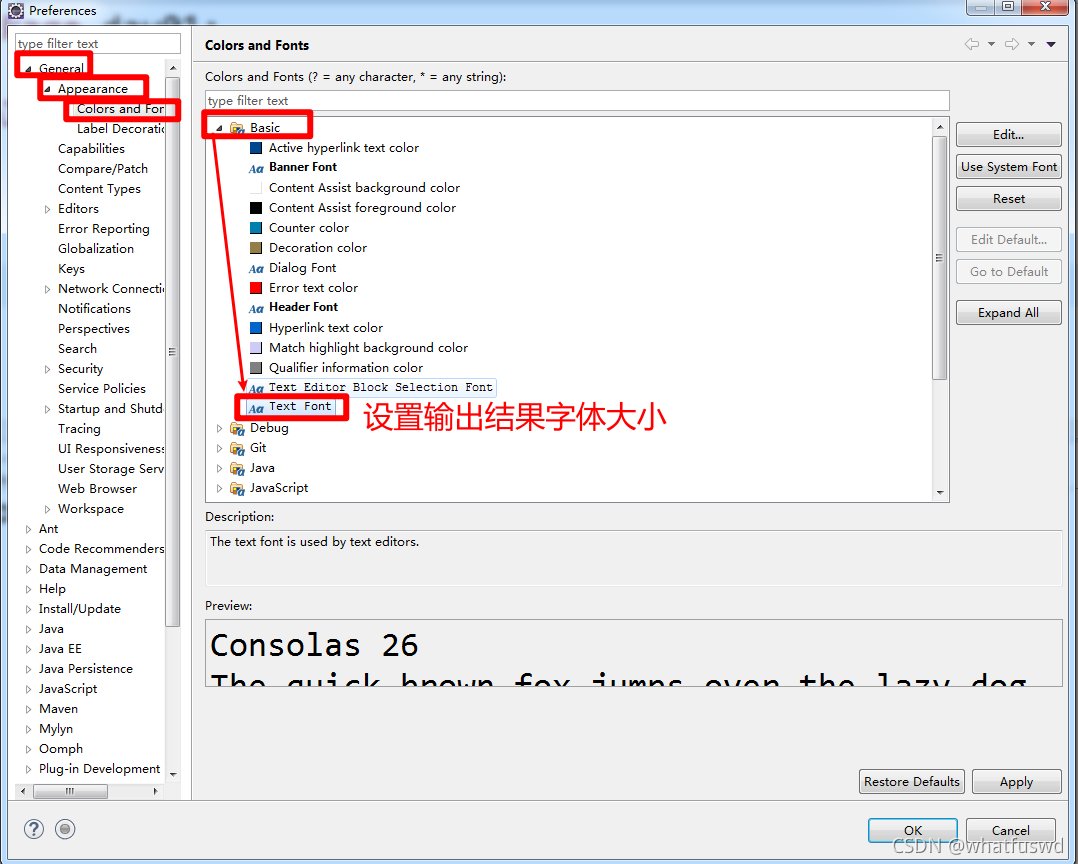The width and height of the screenshot is (1078, 864).
Task: Select Web Browser in the tree
Action: (x=98, y=489)
